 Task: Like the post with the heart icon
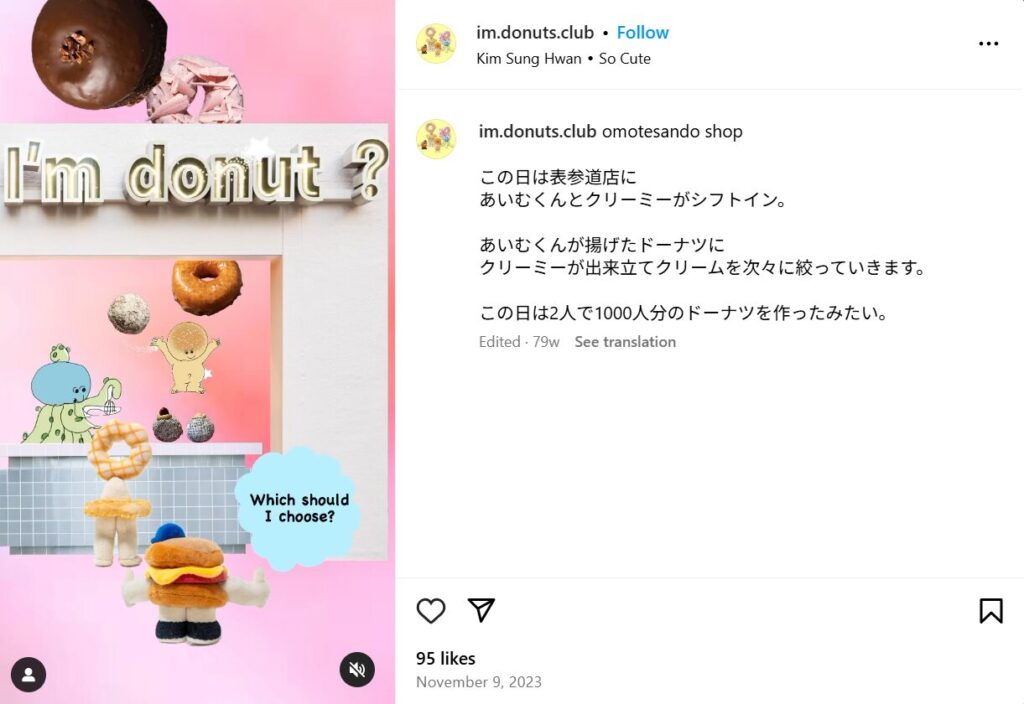point(431,611)
